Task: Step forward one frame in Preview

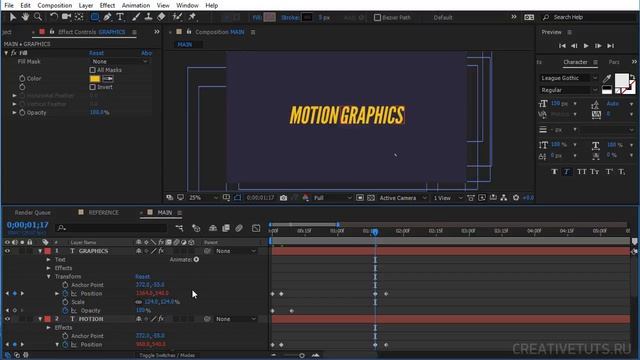Action: (x=598, y=46)
